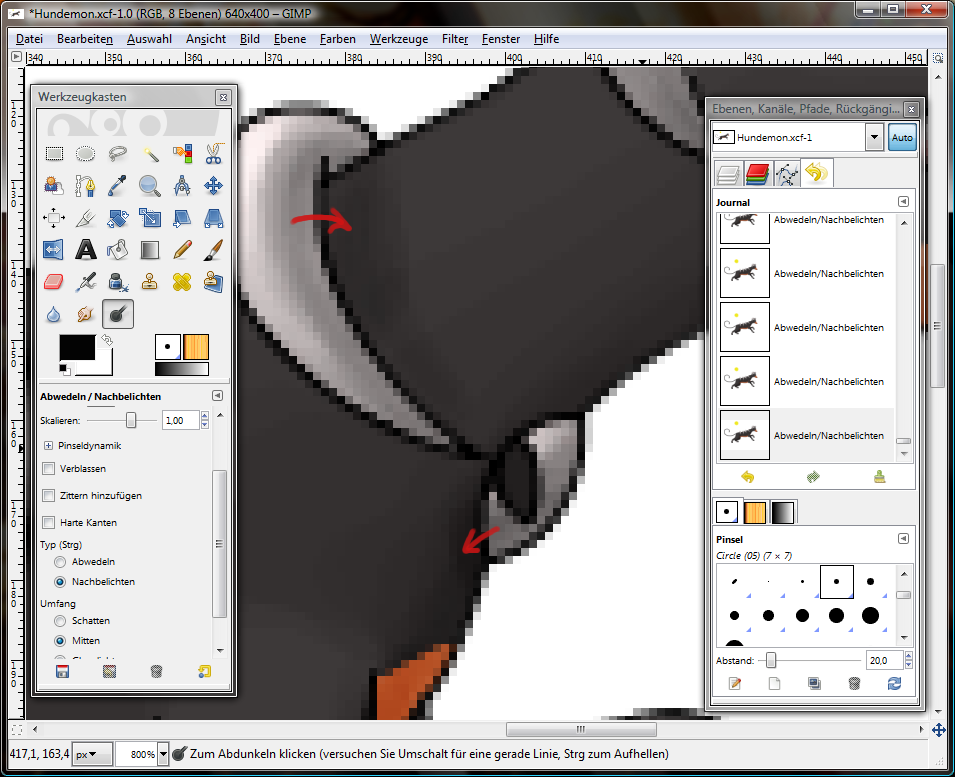Open the tool options panel menu arrow

[217, 396]
